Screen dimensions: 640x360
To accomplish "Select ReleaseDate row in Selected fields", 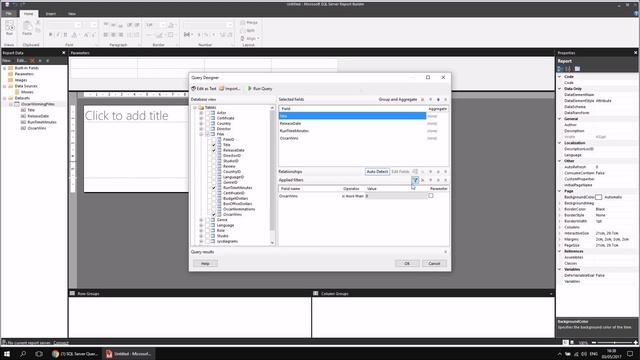I will pyautogui.click(x=352, y=123).
